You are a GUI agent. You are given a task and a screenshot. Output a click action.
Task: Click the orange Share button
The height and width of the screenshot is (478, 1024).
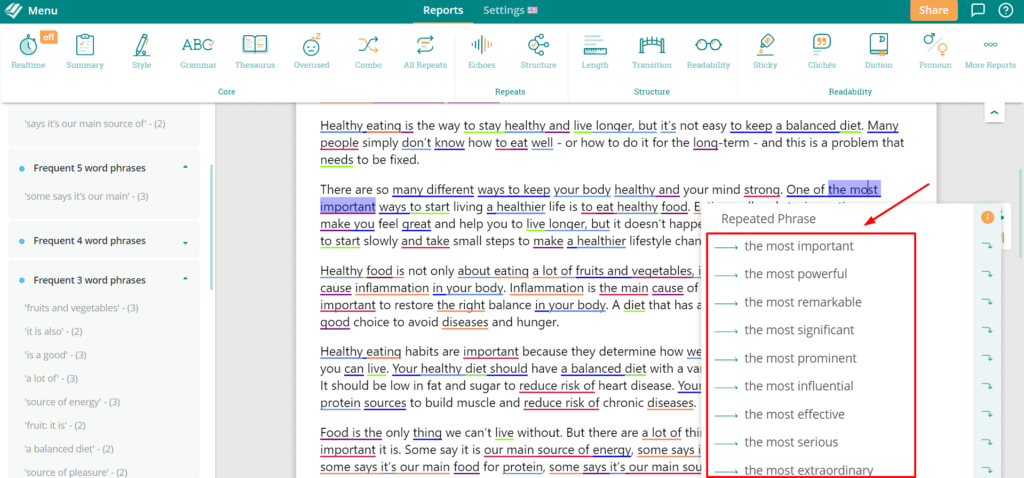(932, 11)
